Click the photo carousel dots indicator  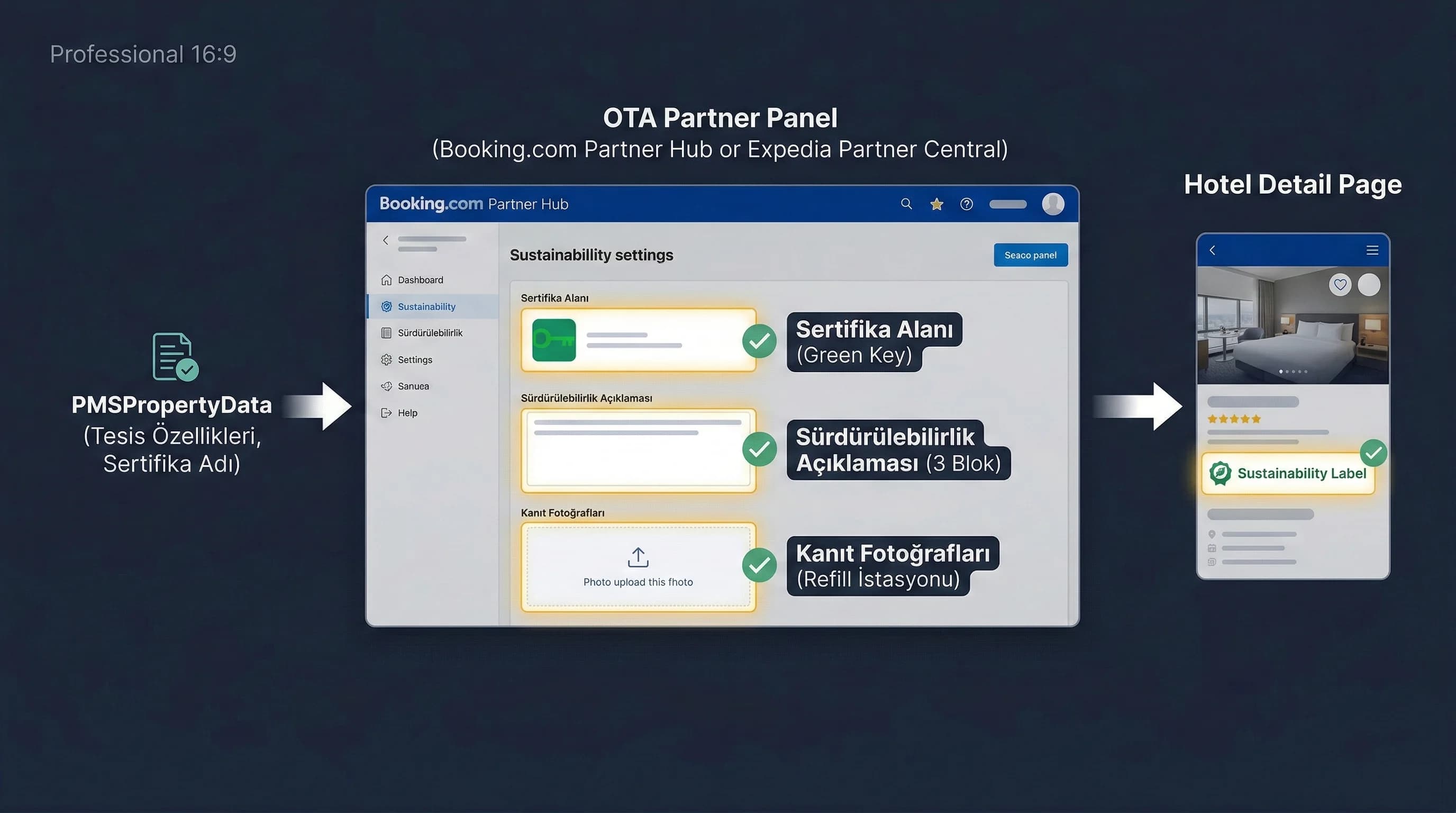pos(1293,372)
